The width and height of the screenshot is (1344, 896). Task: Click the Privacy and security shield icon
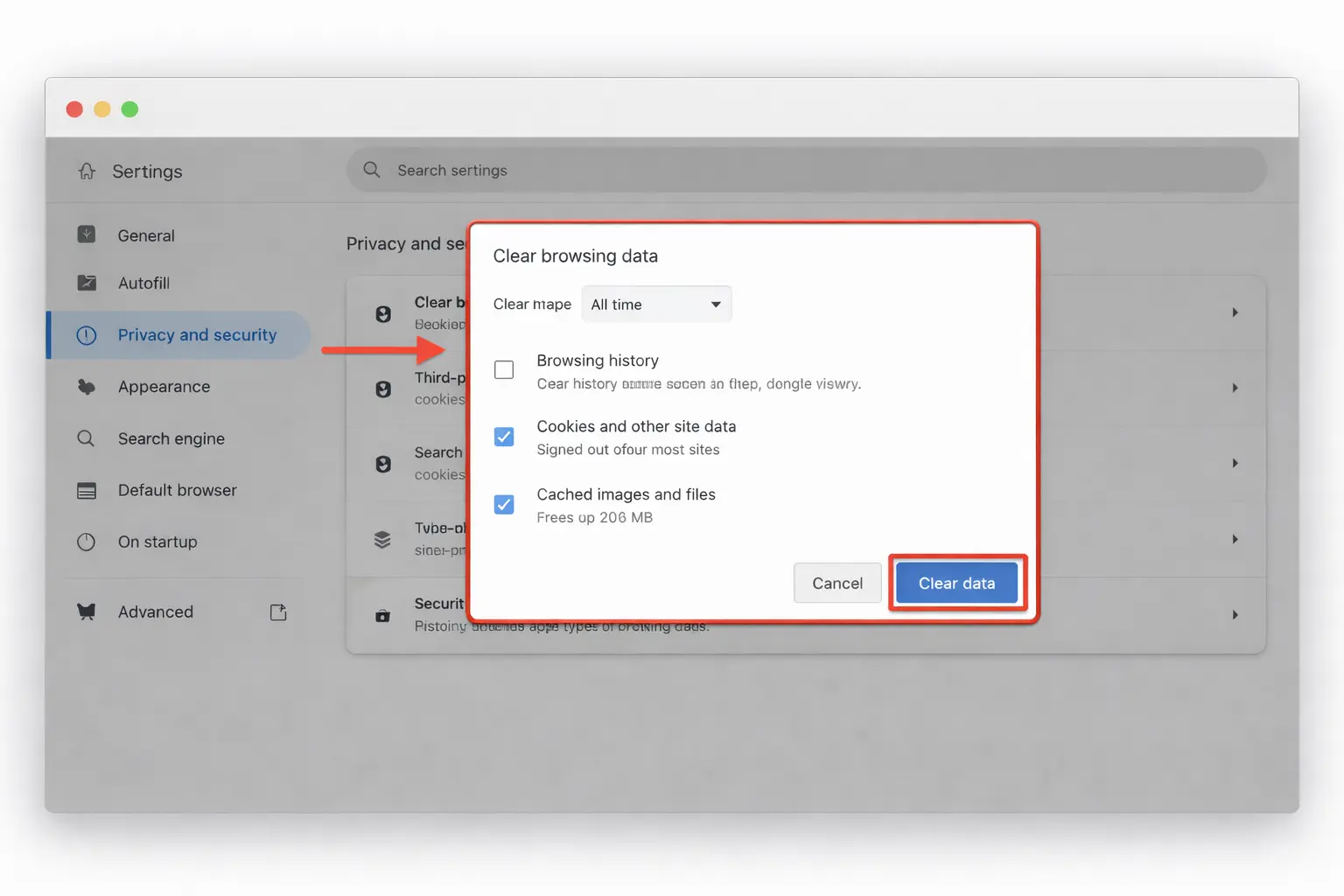click(x=87, y=335)
